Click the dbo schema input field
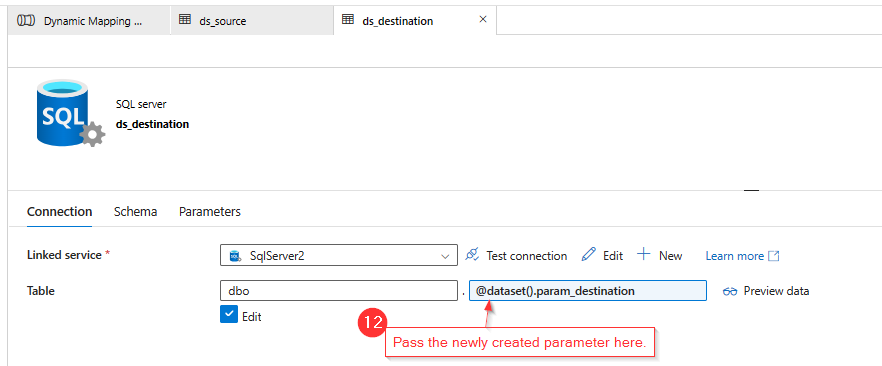Image resolution: width=882 pixels, height=366 pixels. [x=339, y=291]
